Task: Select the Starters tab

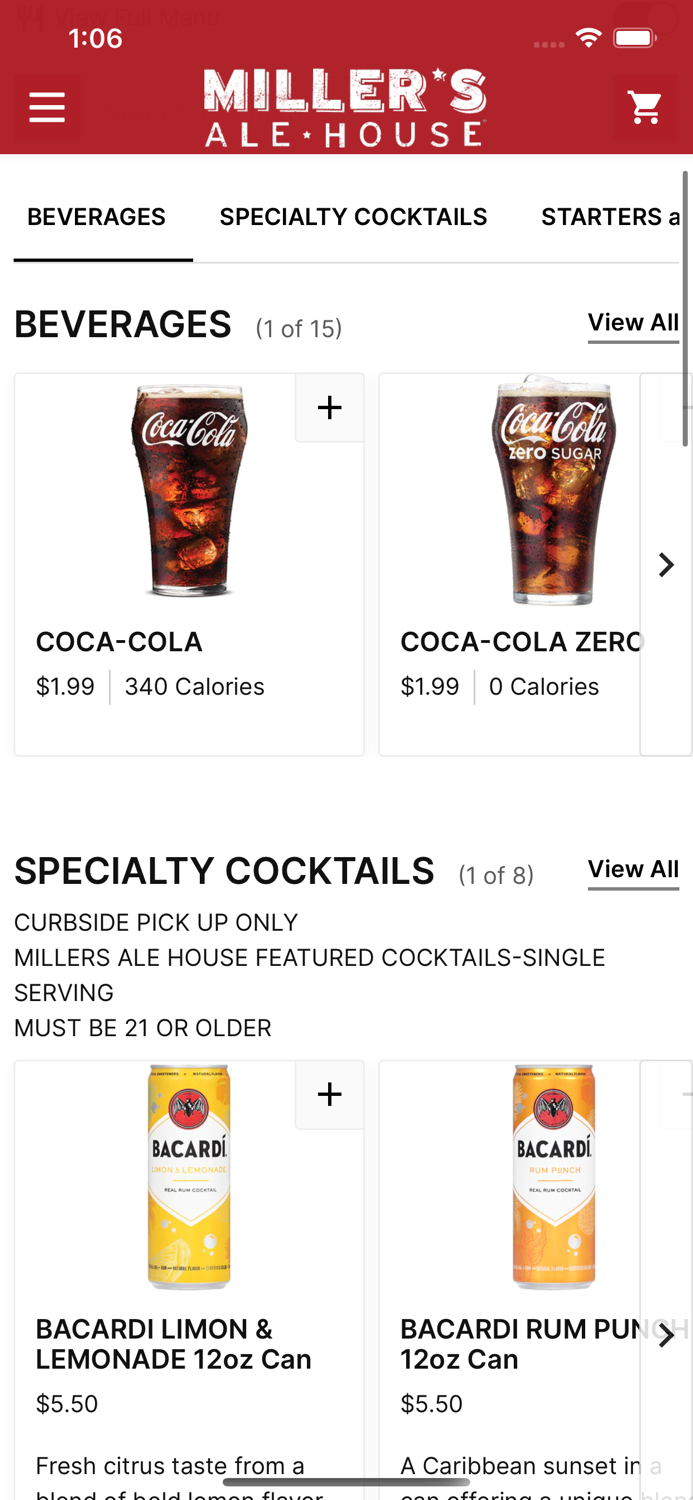Action: point(608,217)
